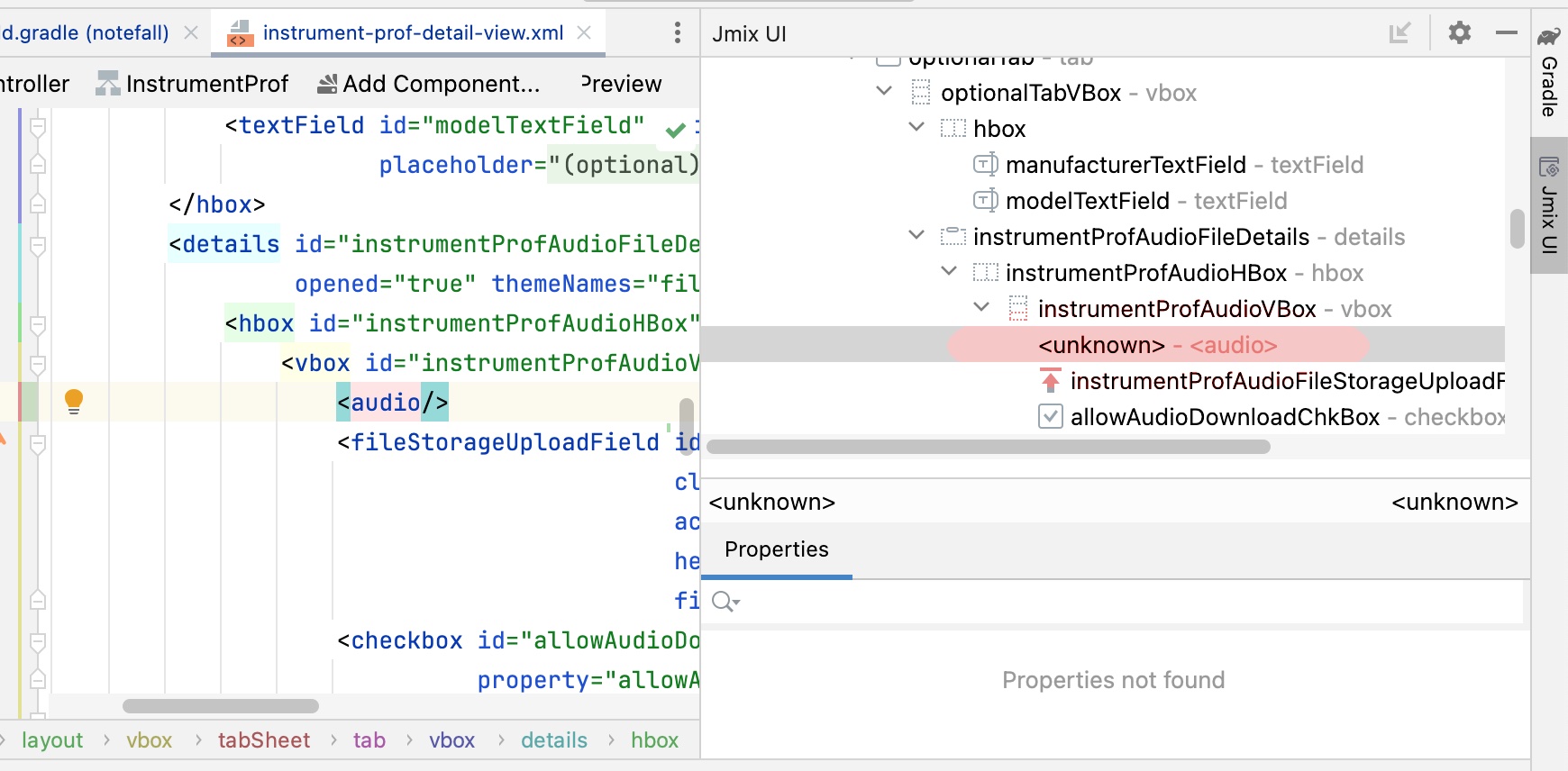
Task: Select the instrumentProfAudioFileStorageUploadField tree item
Action: (1287, 381)
